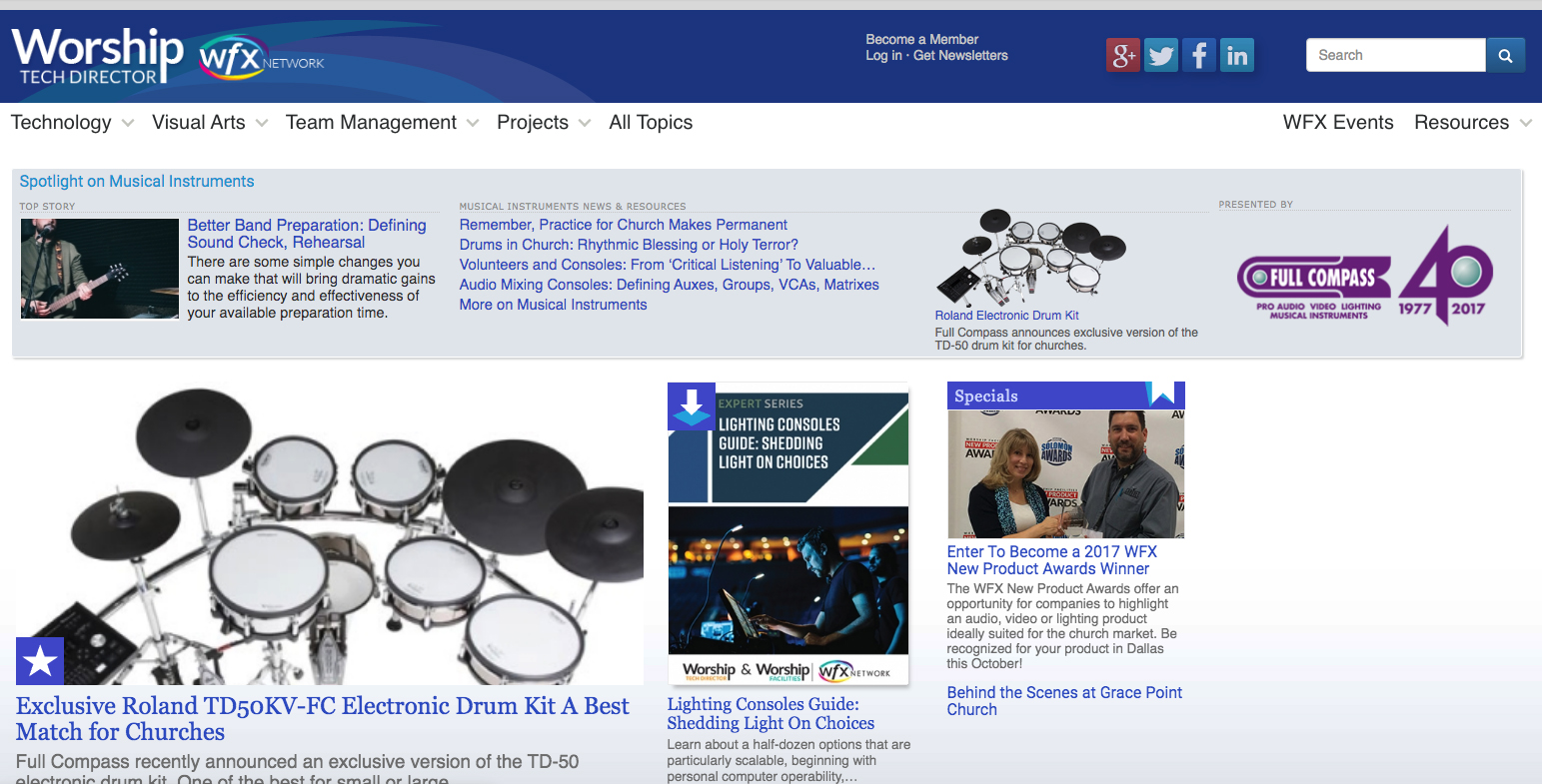1542x784 pixels.
Task: Click the Worship Tech Director logo
Action: click(97, 56)
